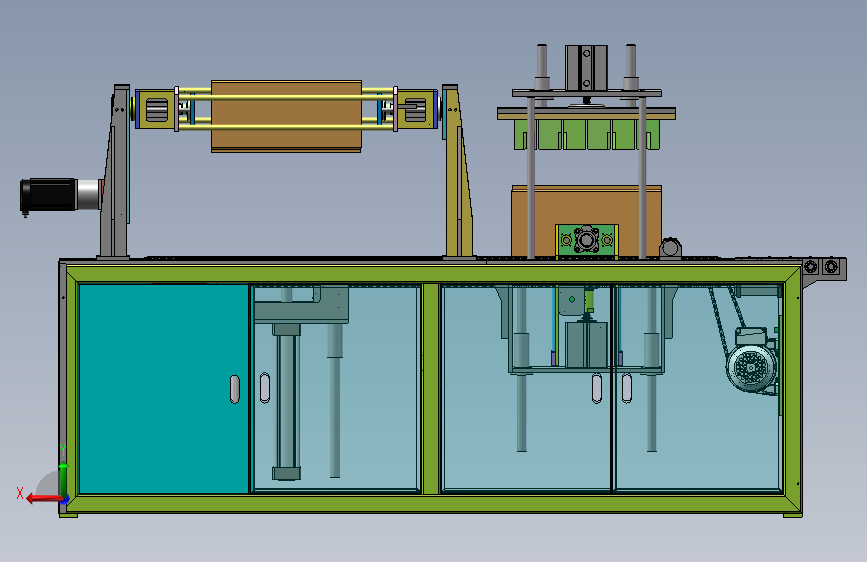Screen dimensions: 867x562
Task: Click the bottom green frame beam
Action: (431, 504)
